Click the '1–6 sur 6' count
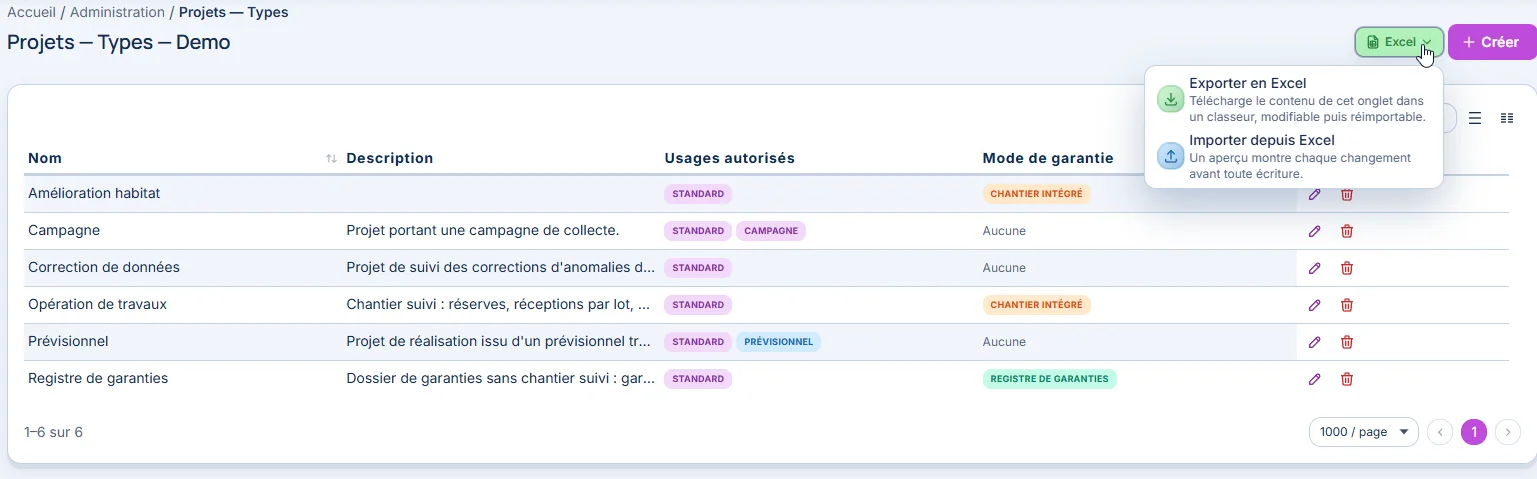1537x479 pixels. 53,432
